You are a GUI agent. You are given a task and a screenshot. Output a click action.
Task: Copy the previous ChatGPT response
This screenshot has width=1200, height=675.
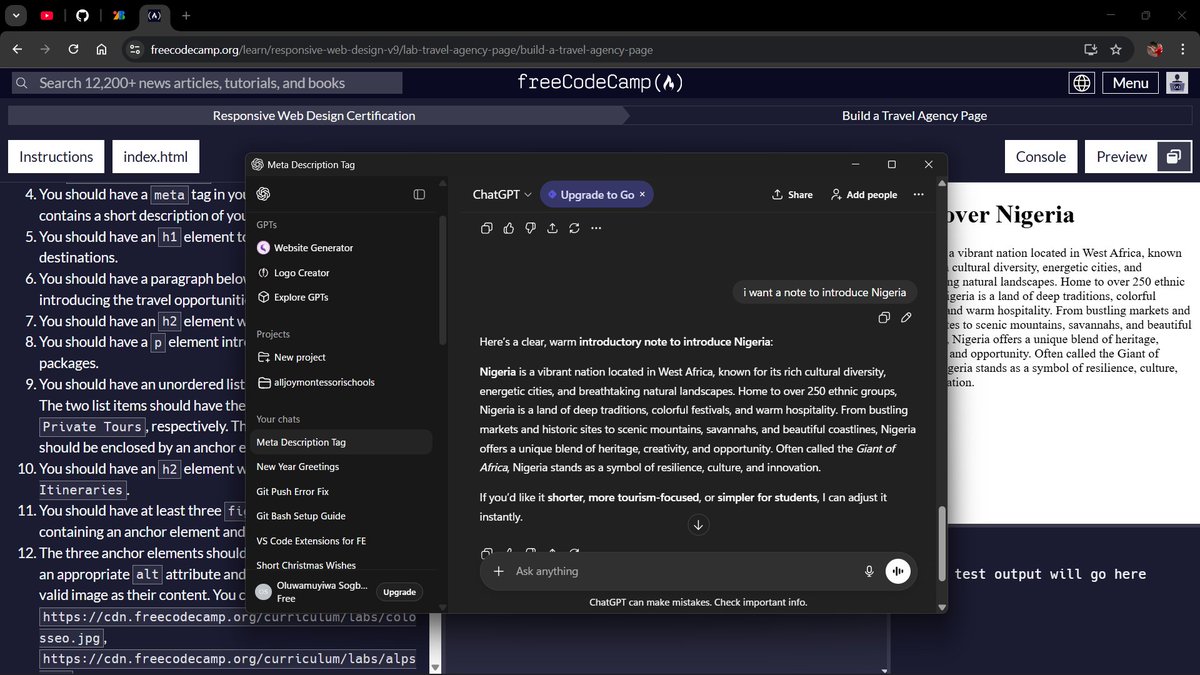pos(486,228)
